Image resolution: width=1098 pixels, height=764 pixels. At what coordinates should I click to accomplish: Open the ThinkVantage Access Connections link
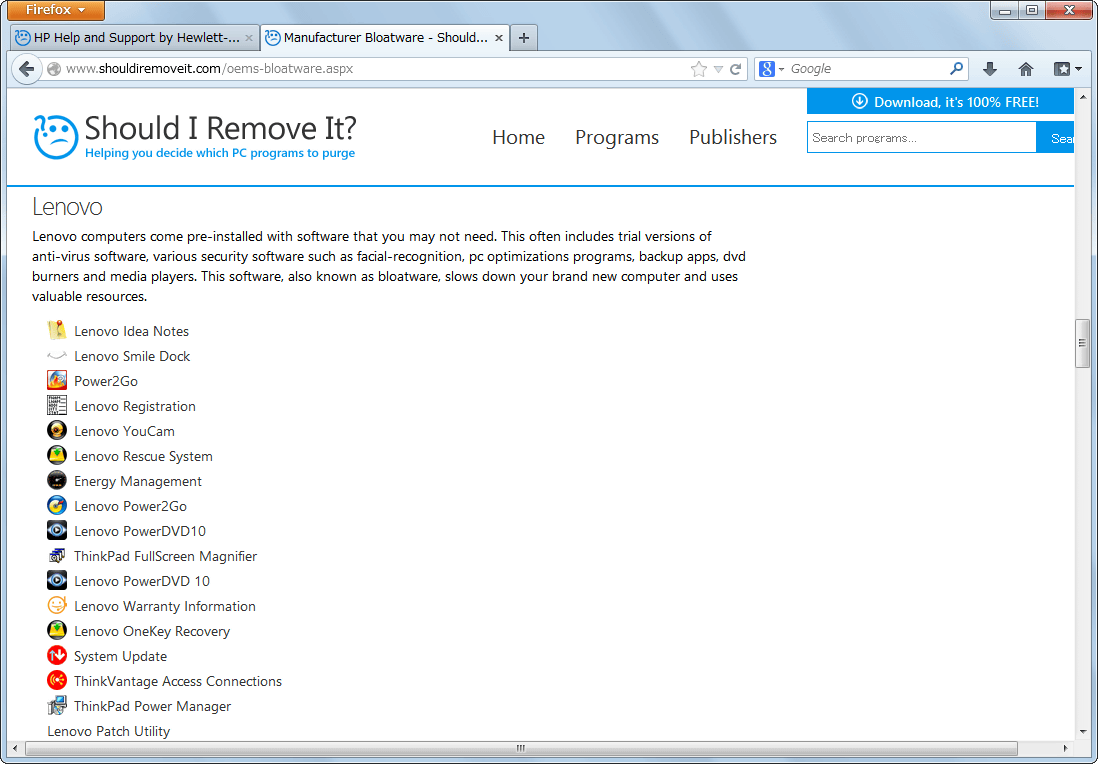point(178,681)
